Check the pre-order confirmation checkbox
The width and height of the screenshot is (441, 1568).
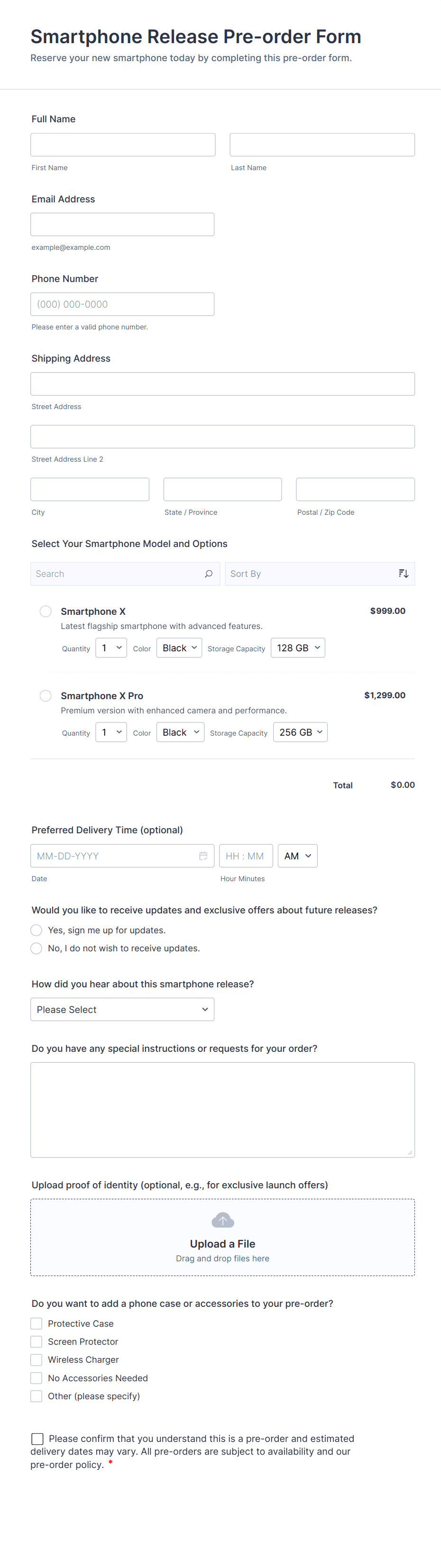click(x=37, y=1438)
